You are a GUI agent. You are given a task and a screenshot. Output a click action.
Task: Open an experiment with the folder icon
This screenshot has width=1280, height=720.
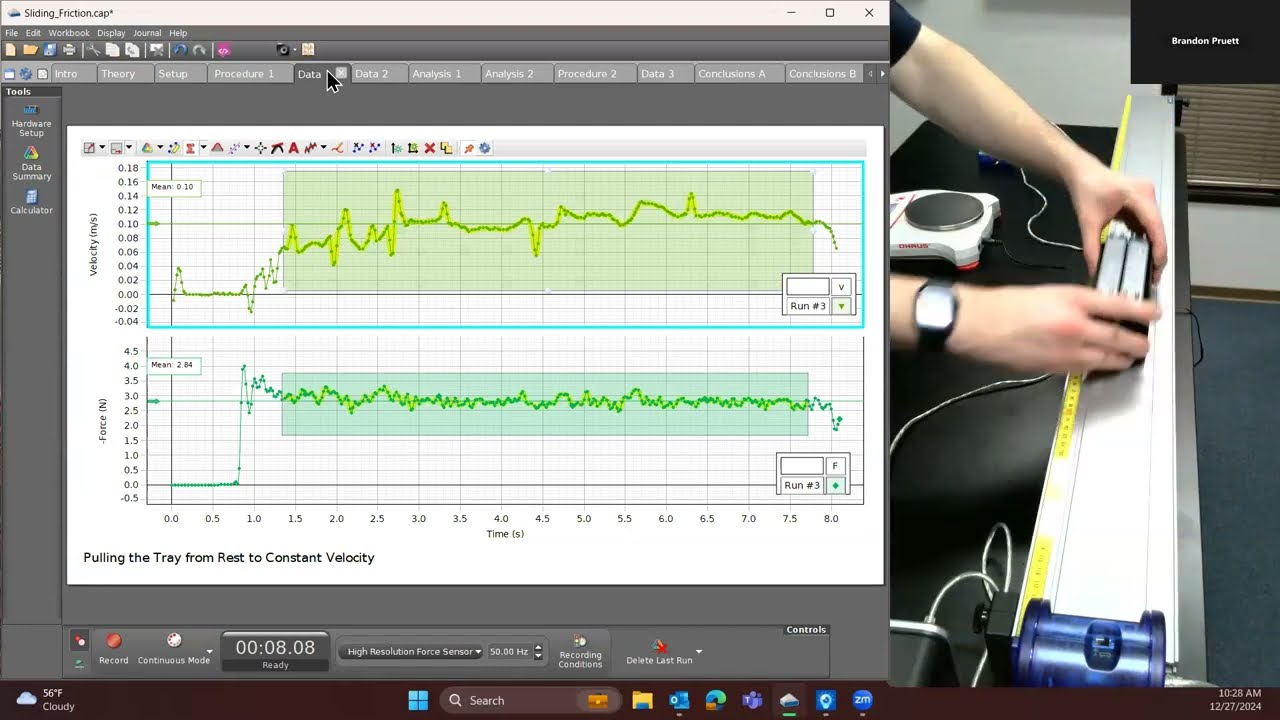click(30, 49)
